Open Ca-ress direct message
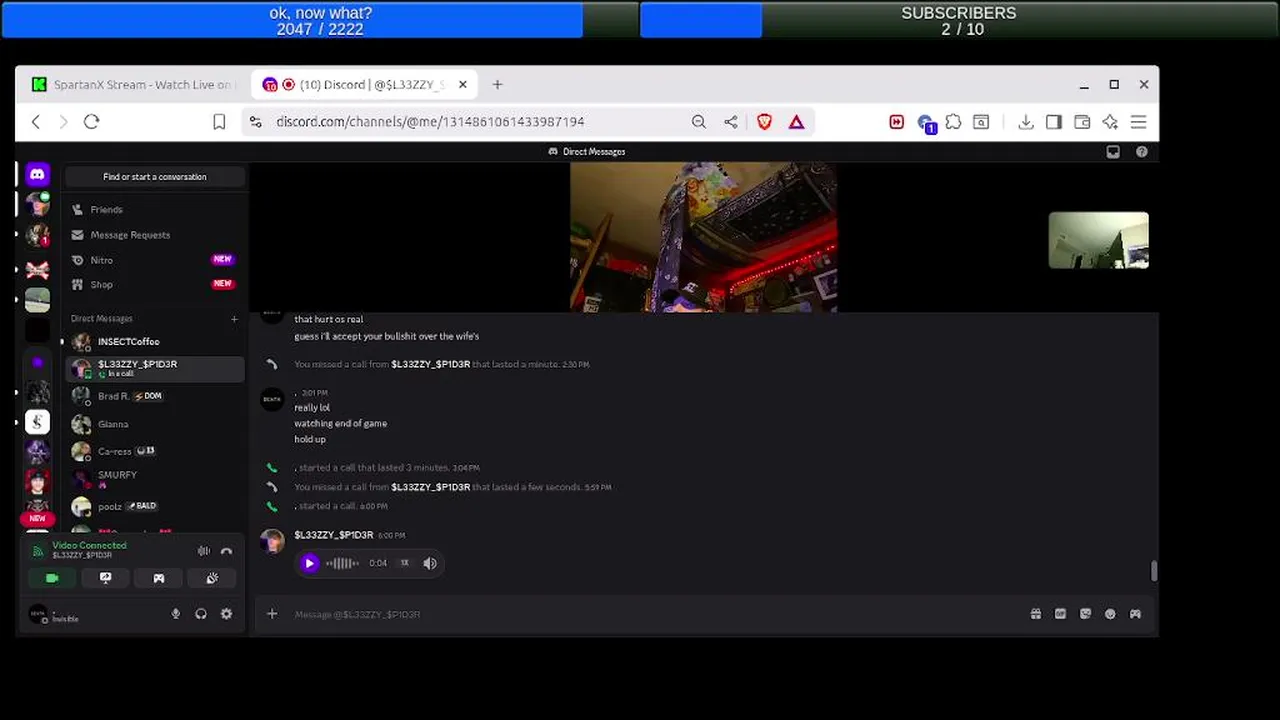This screenshot has height=720, width=1280. (x=155, y=451)
